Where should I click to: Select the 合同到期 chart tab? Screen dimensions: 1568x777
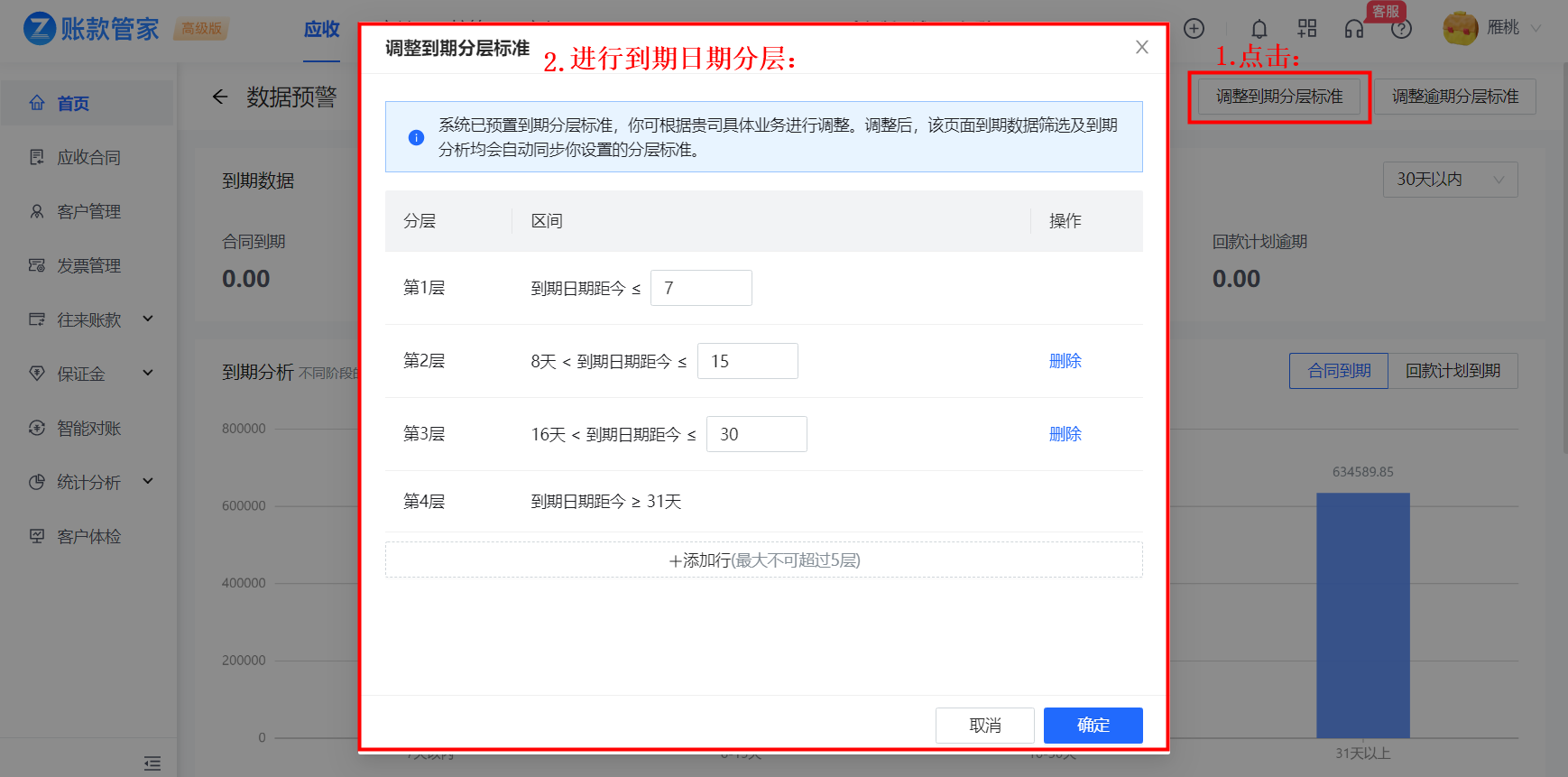tap(1339, 371)
